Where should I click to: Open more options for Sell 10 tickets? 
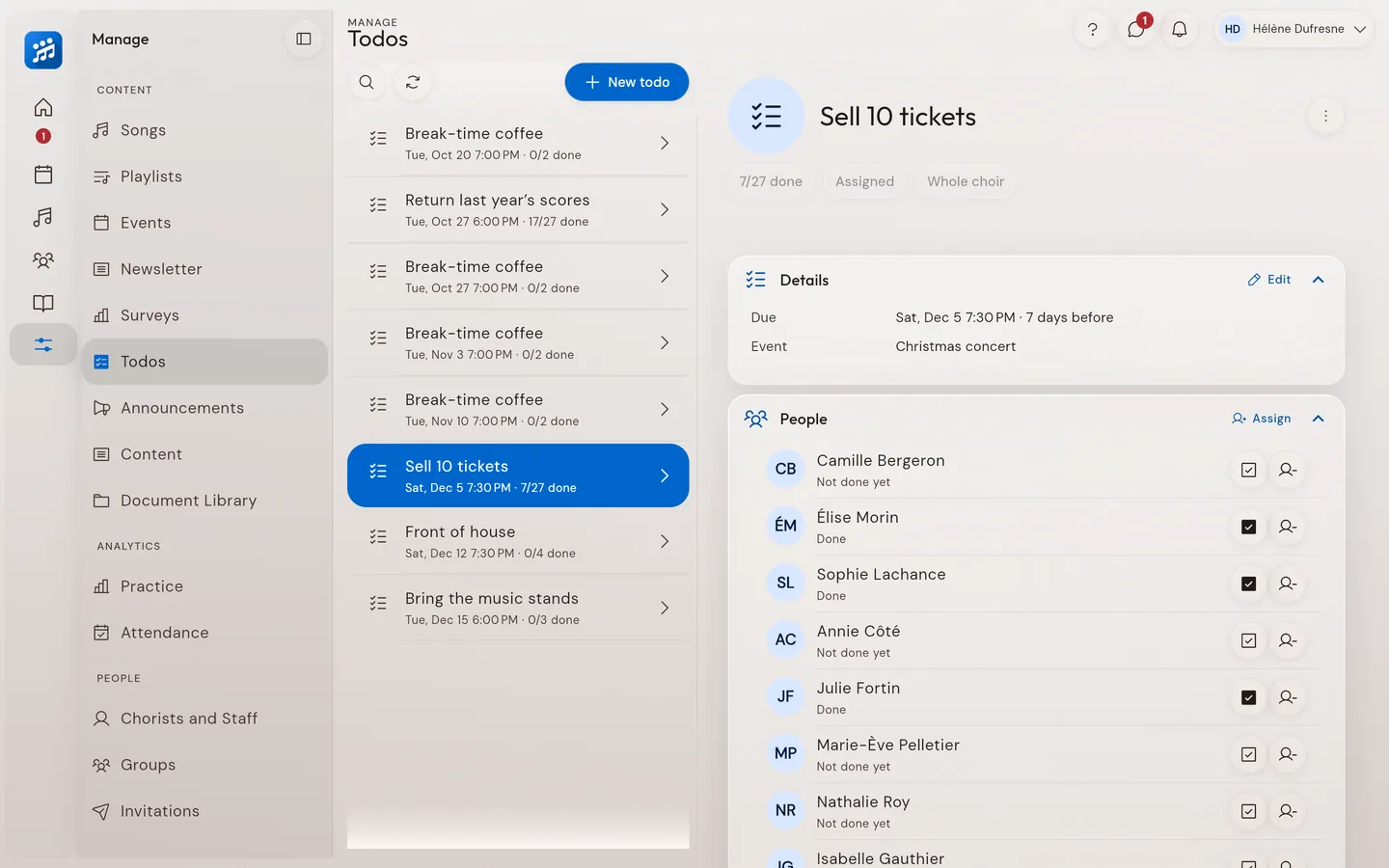click(1325, 116)
